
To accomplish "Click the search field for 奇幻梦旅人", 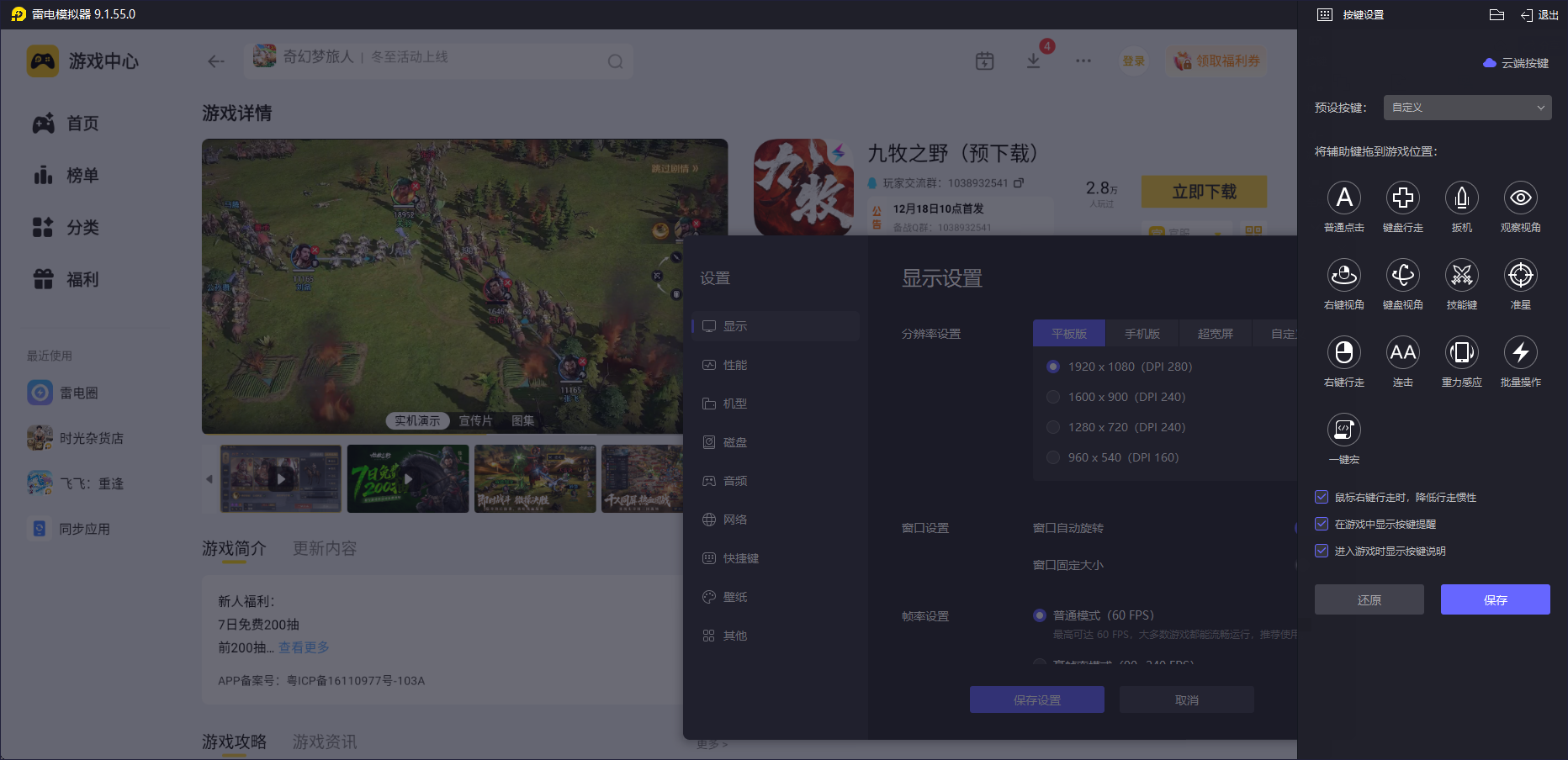I will (x=438, y=61).
